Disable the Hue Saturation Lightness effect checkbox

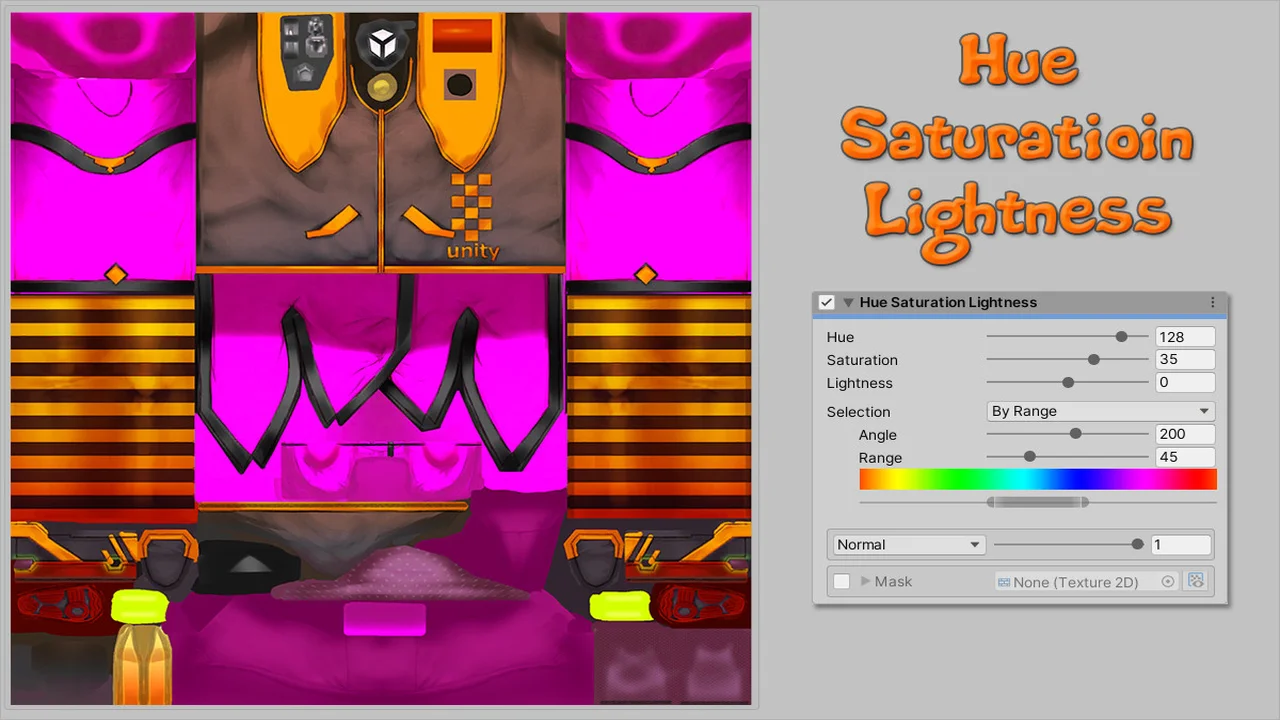tap(827, 302)
